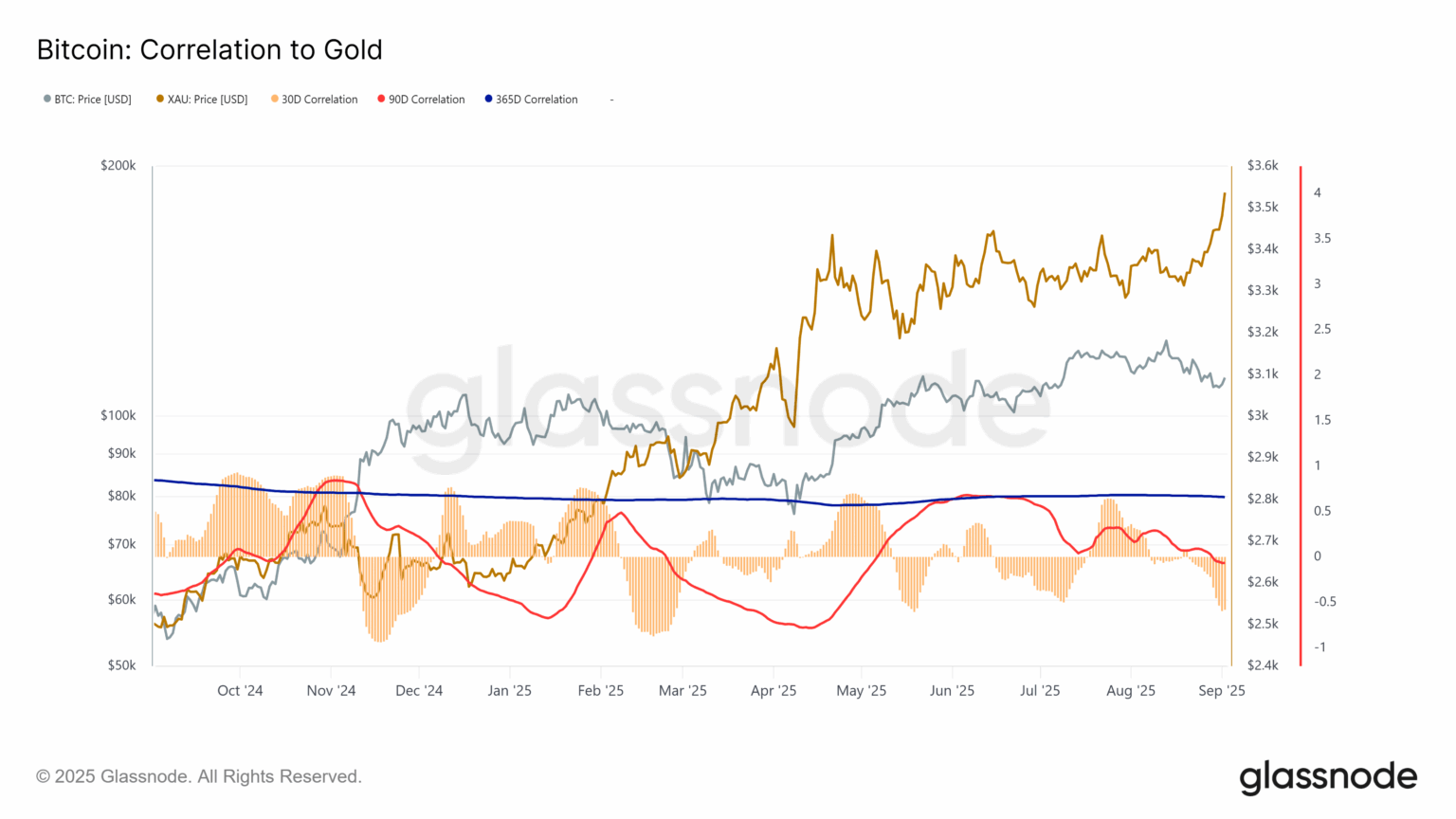Click the $200k label on left axis
1456x819 pixels.
(118, 166)
